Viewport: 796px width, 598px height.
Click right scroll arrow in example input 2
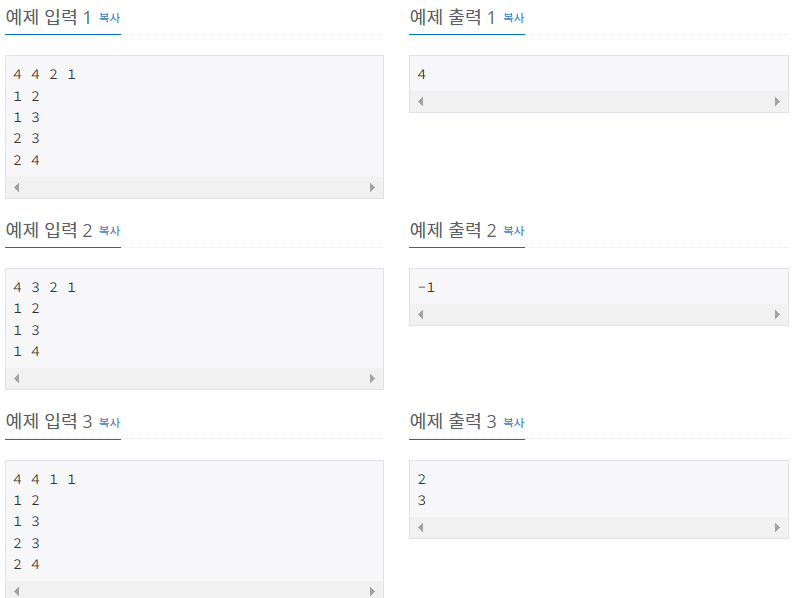pos(372,378)
